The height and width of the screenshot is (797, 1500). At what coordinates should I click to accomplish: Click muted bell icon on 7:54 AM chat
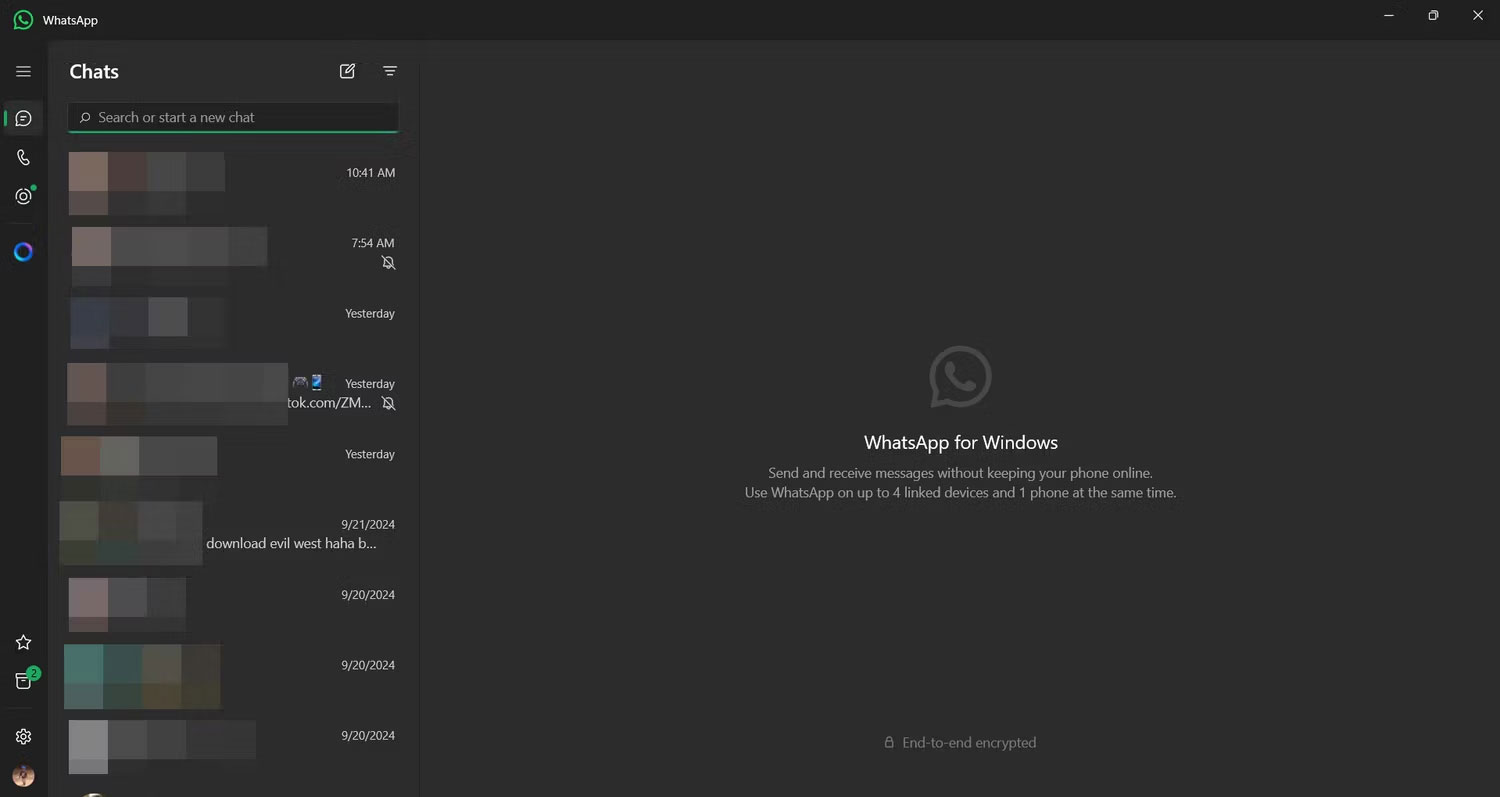click(x=388, y=263)
